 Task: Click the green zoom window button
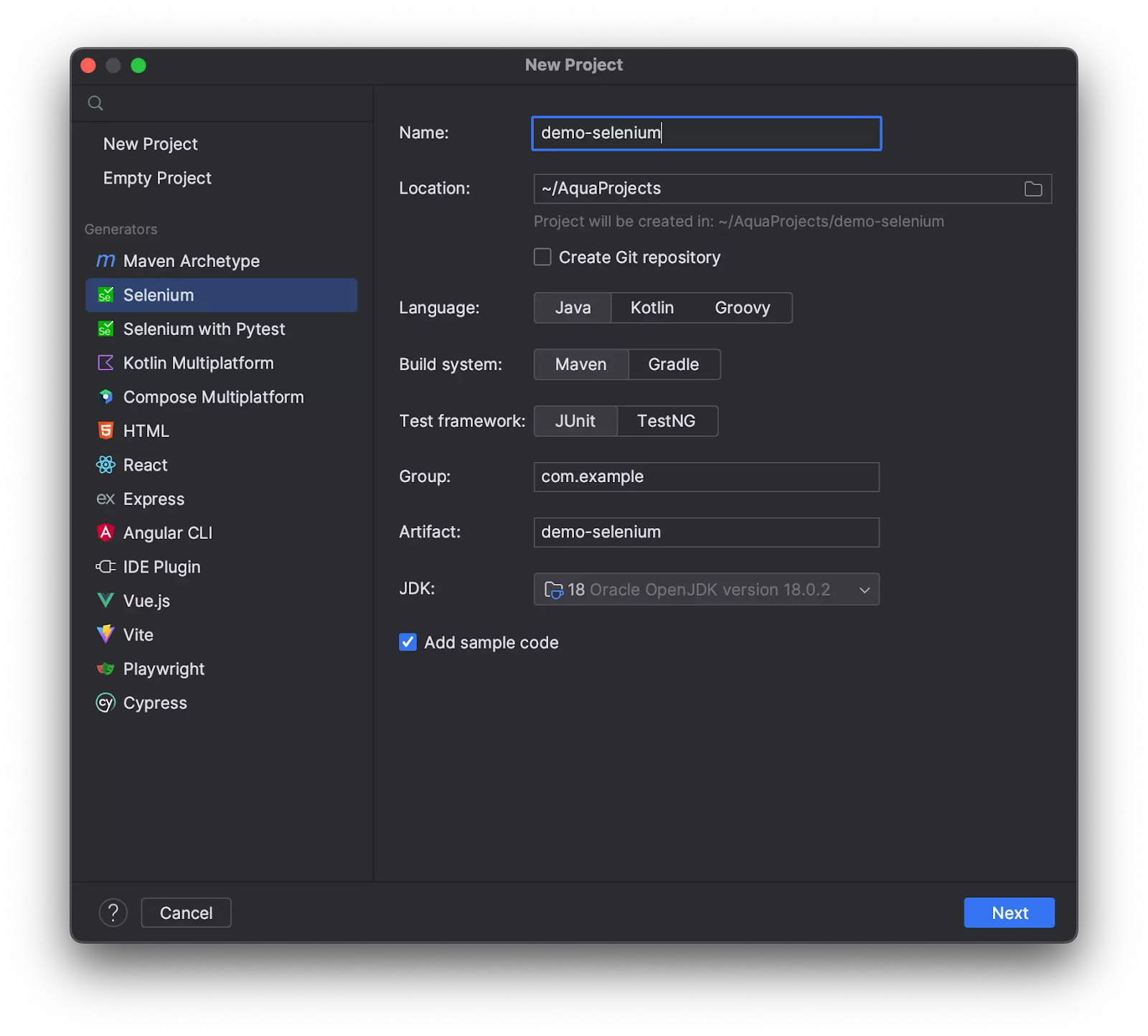point(138,65)
